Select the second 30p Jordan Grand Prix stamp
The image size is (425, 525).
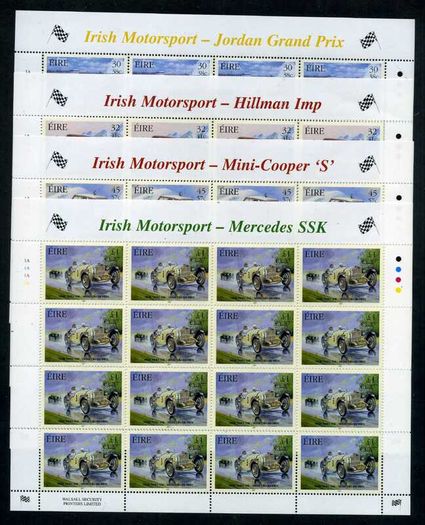coord(170,66)
